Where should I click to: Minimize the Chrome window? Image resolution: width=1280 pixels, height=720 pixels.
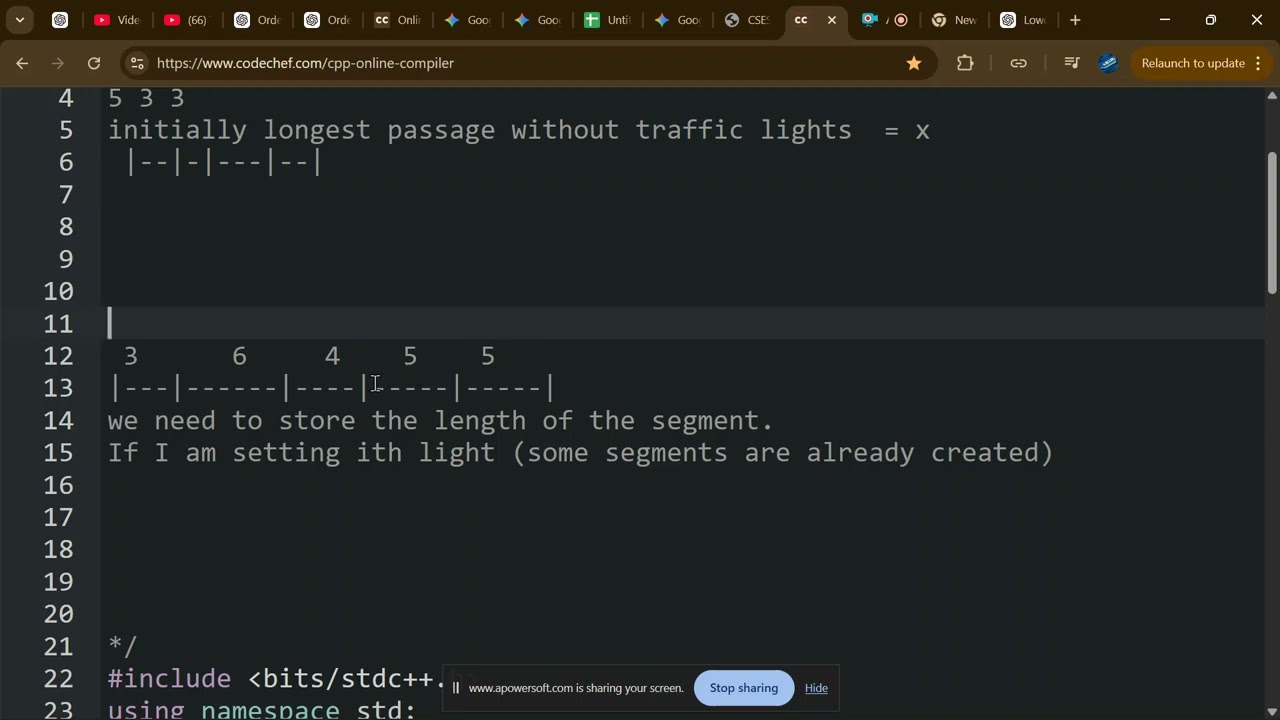click(1165, 20)
